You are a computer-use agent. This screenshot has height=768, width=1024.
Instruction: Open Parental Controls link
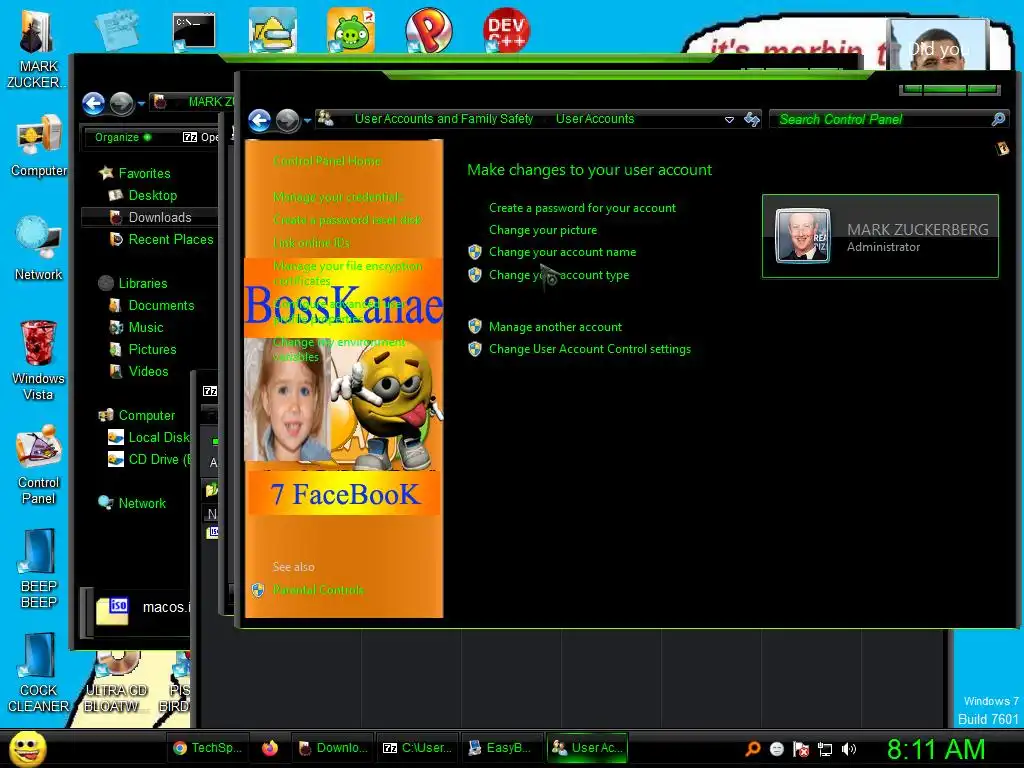[318, 590]
